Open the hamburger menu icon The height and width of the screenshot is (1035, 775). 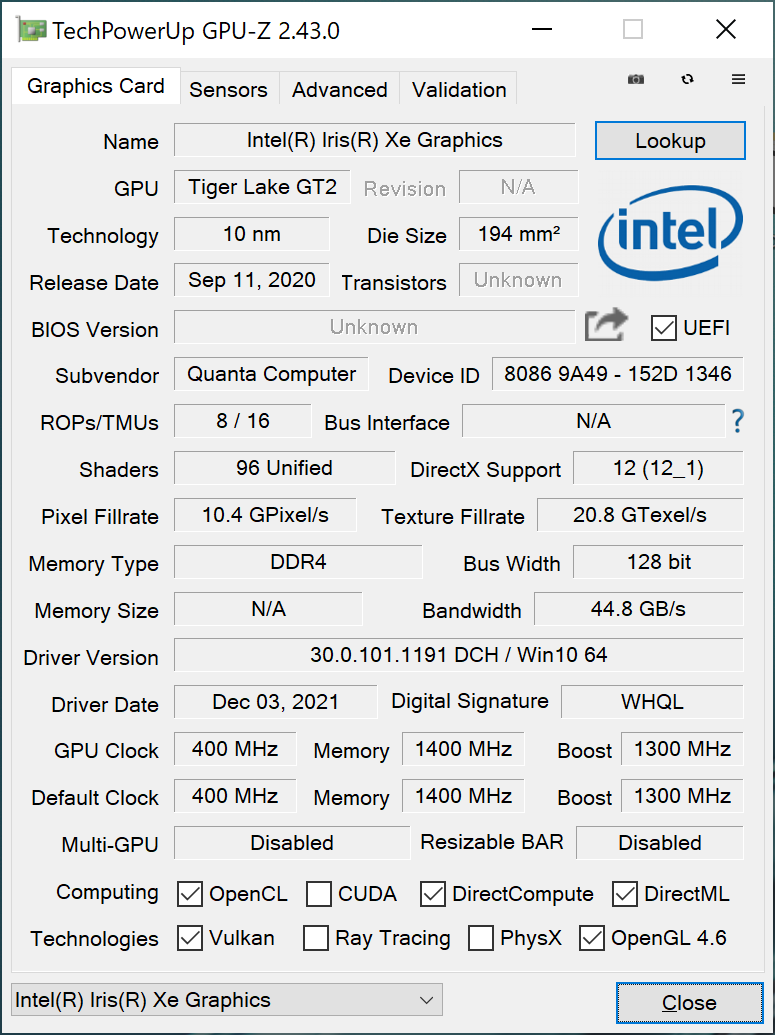[738, 79]
